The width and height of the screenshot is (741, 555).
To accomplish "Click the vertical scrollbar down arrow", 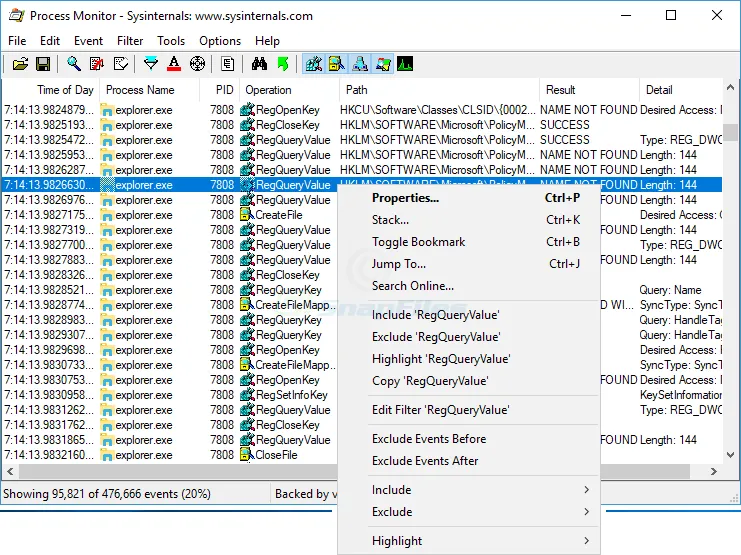I will pyautogui.click(x=730, y=455).
